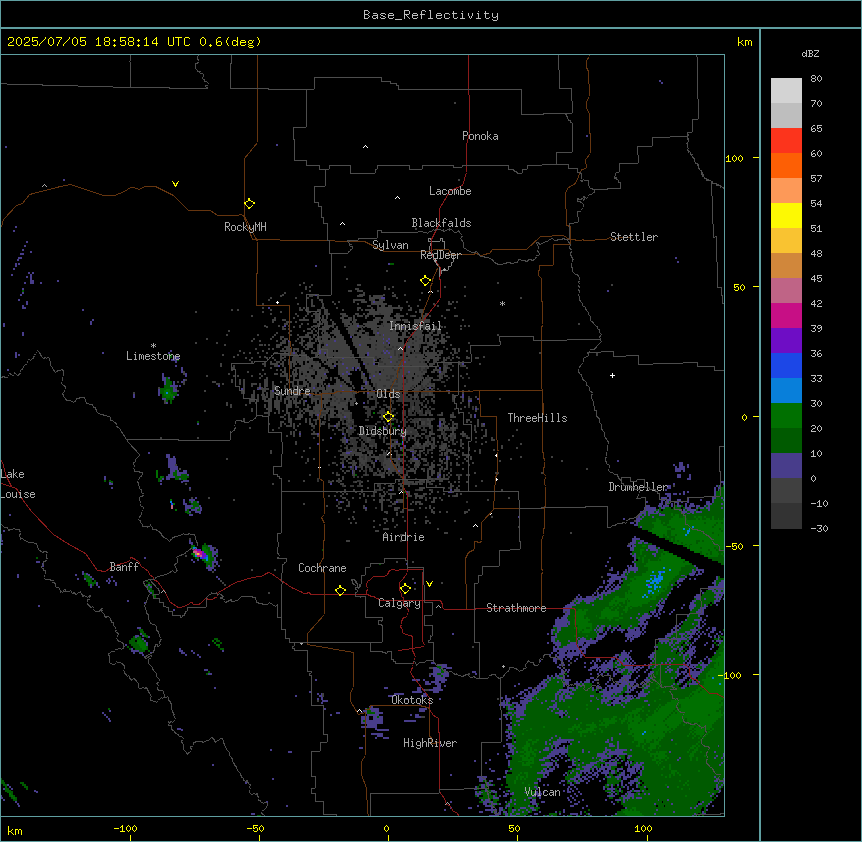Click the RedDeer city label

pyautogui.click(x=440, y=255)
